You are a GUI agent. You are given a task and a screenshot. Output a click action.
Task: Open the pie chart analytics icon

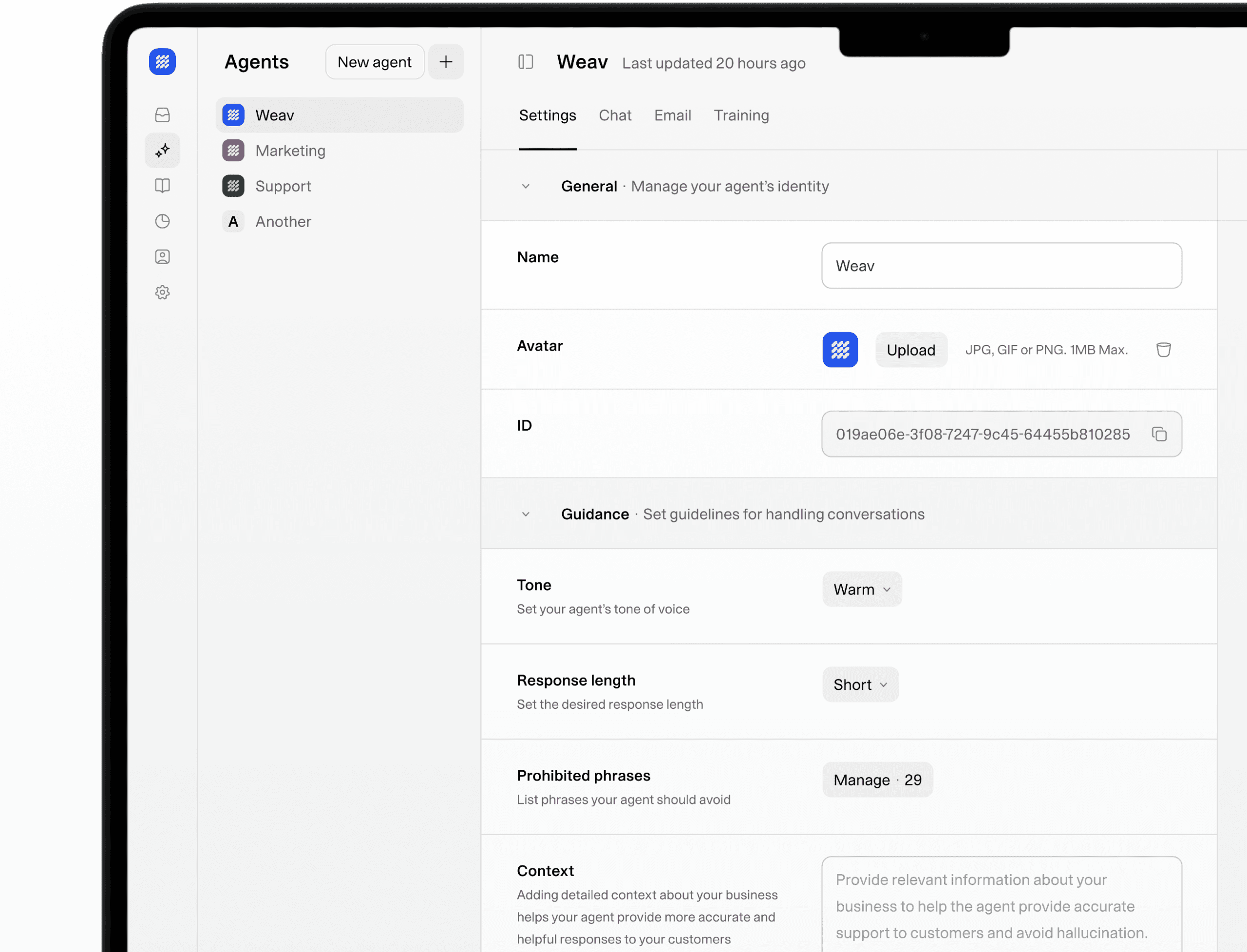click(x=162, y=221)
